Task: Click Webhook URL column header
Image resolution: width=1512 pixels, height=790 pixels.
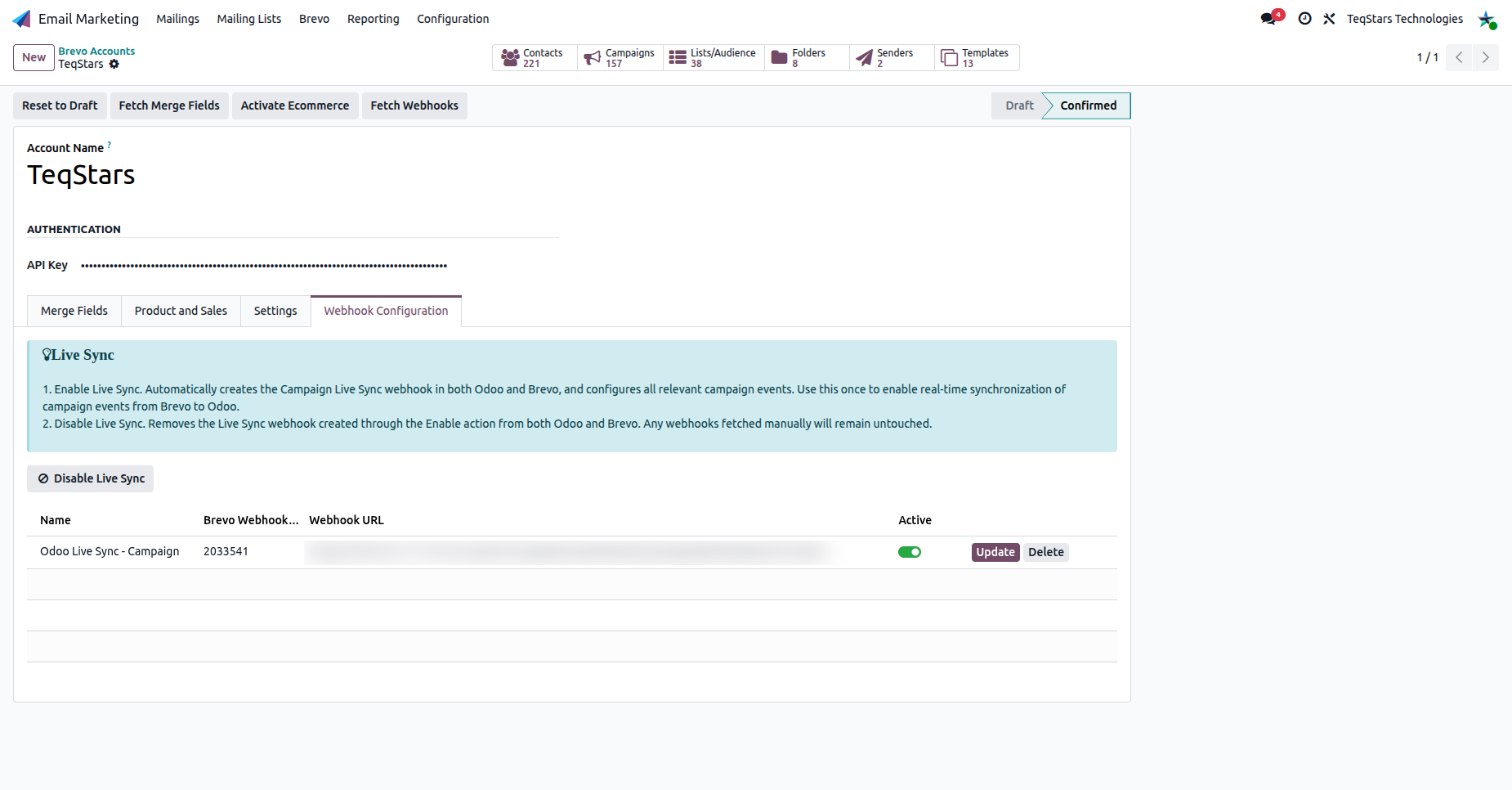Action: tap(347, 520)
